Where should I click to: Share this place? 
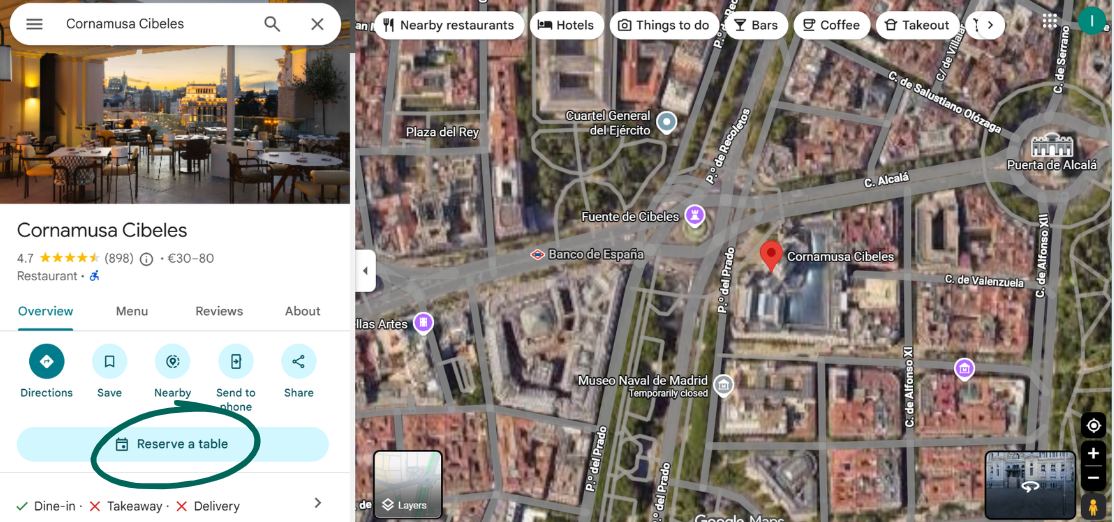298,361
